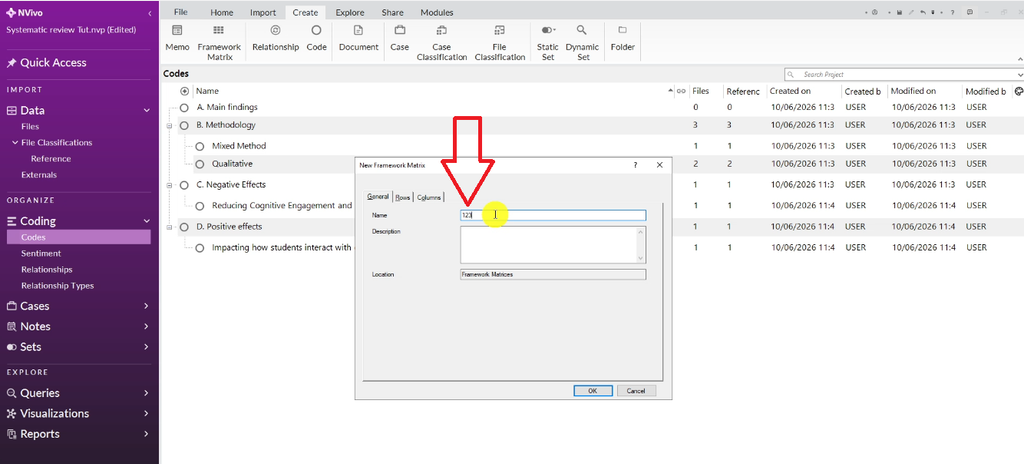The height and width of the screenshot is (464, 1024).
Task: Click the color palette column icon
Action: [x=1019, y=91]
